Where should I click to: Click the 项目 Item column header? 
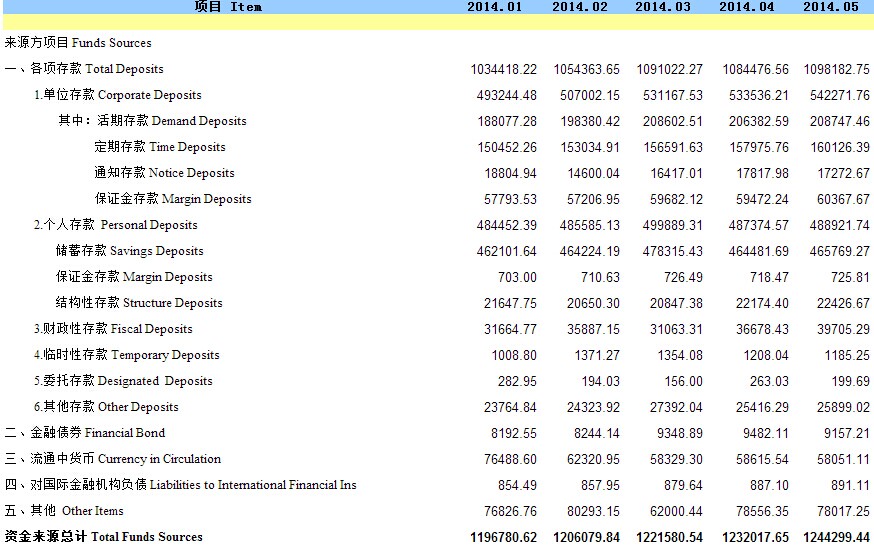point(228,7)
